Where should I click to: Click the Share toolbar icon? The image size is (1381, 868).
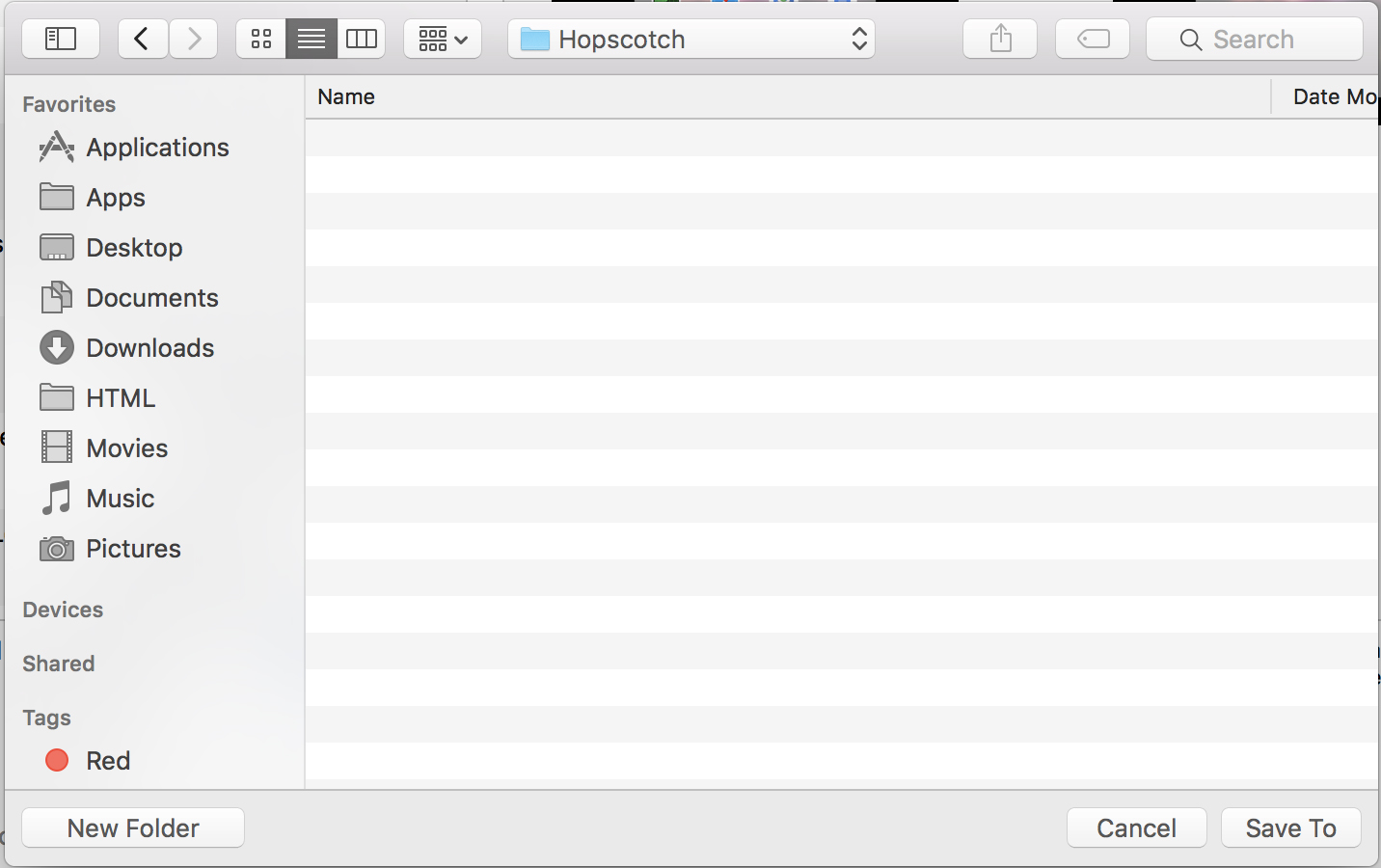(1000, 39)
